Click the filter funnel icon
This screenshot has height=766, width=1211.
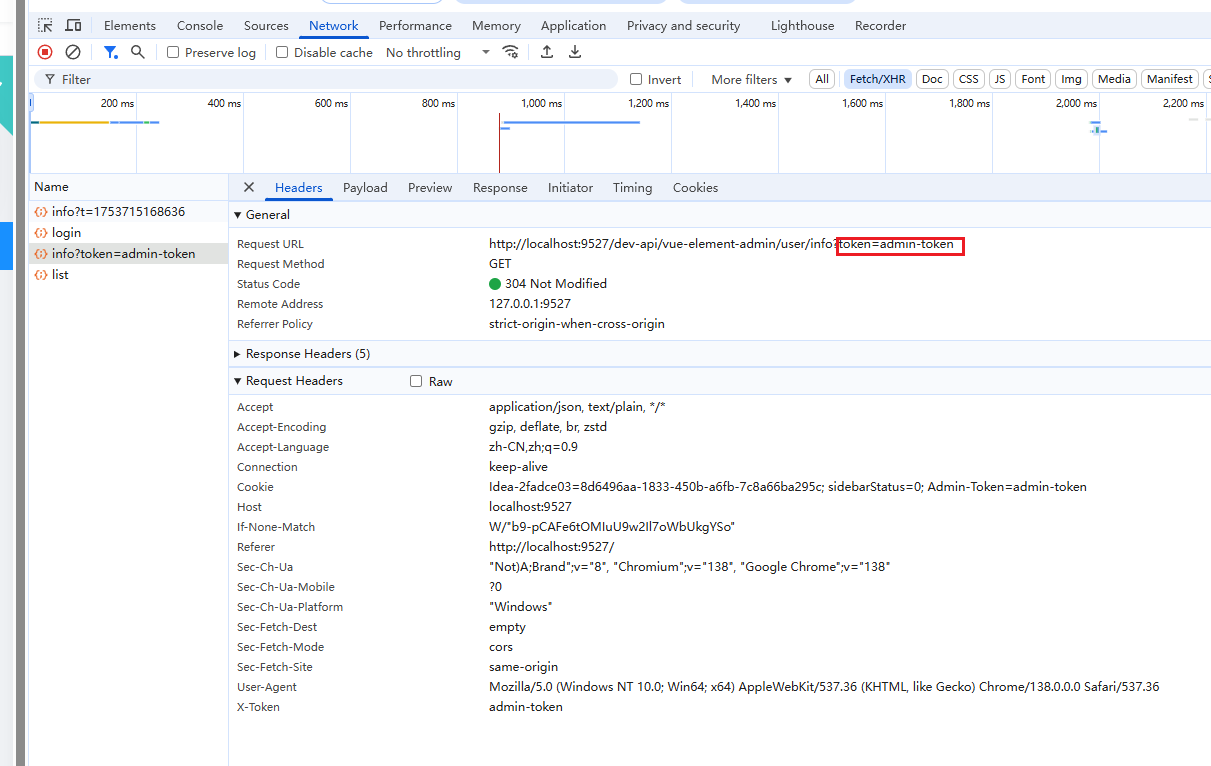[x=110, y=51]
